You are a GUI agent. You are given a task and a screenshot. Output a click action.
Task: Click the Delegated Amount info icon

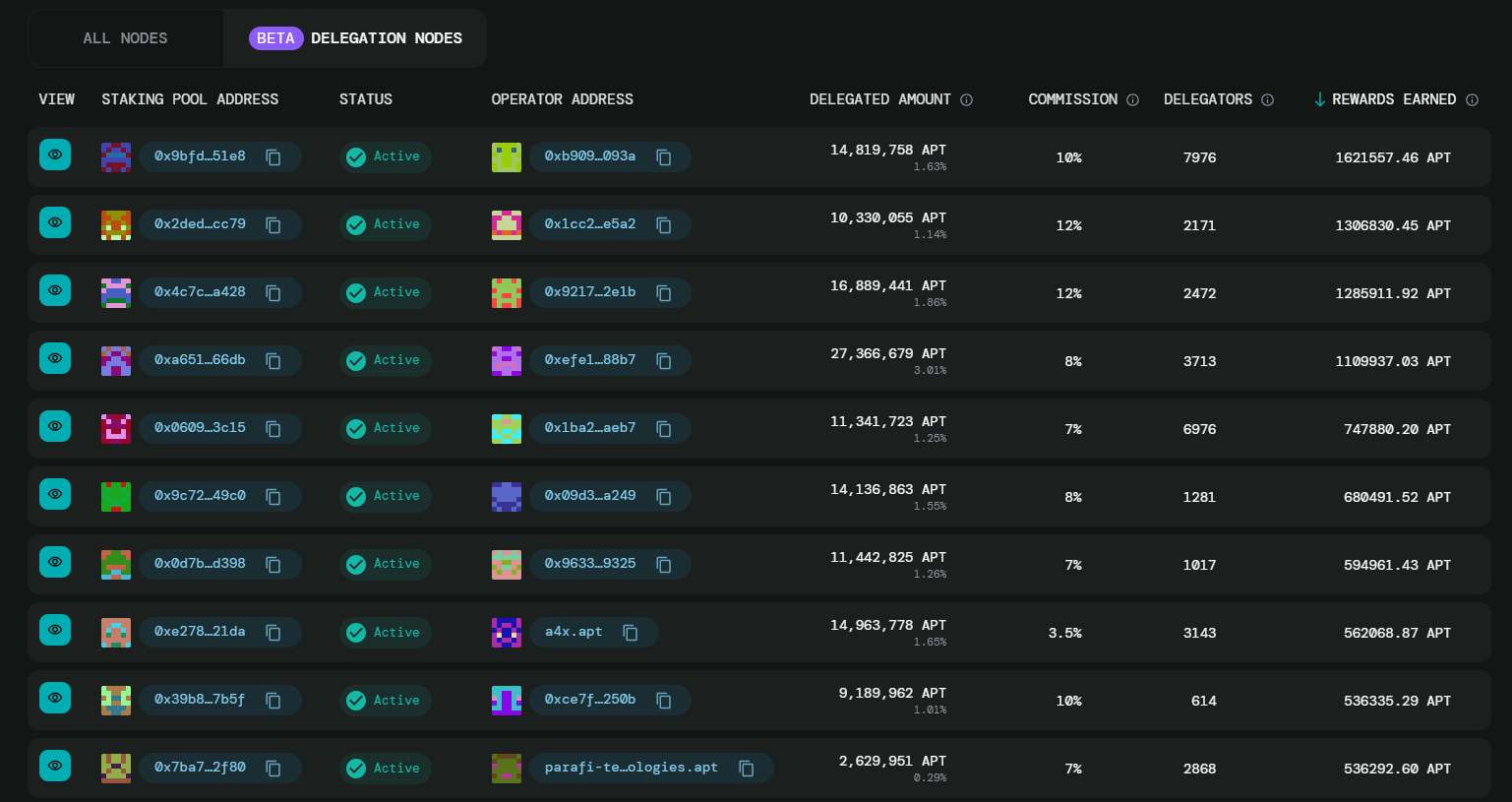[x=966, y=100]
